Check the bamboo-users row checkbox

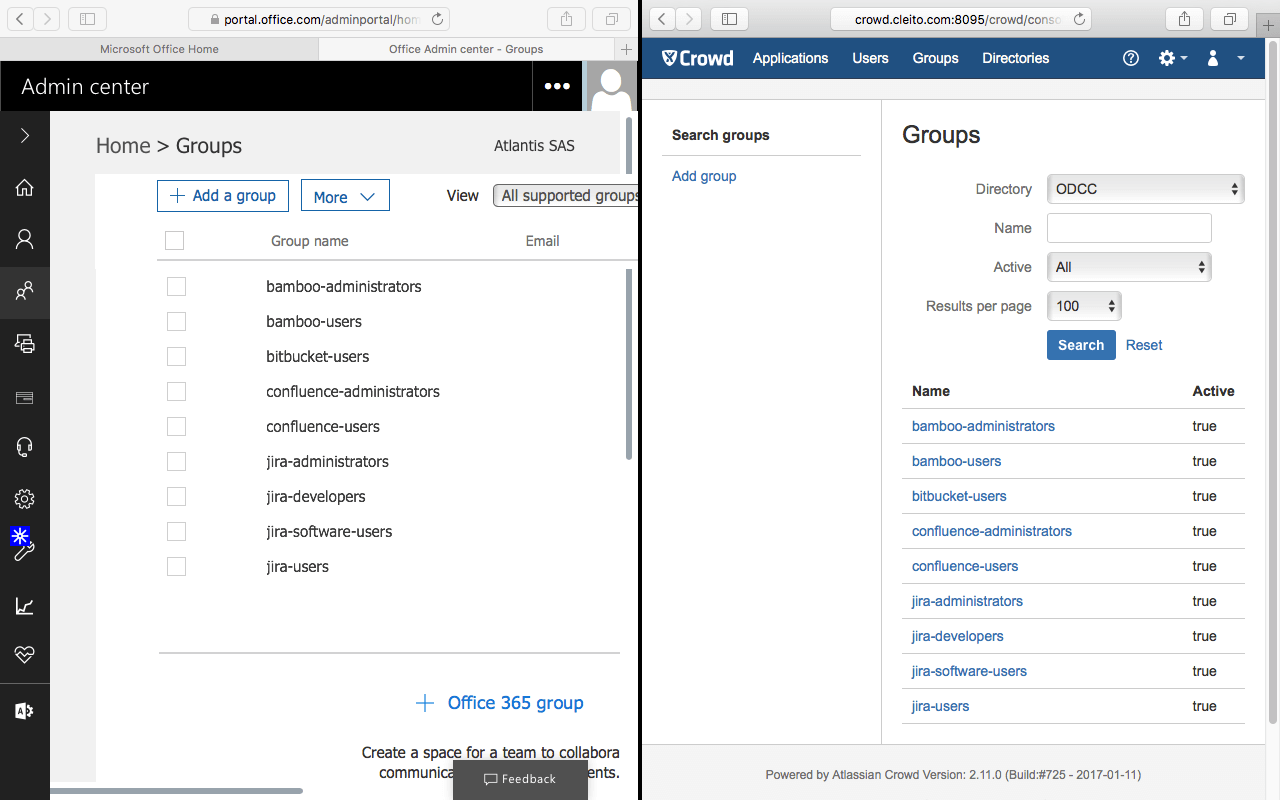click(x=176, y=321)
